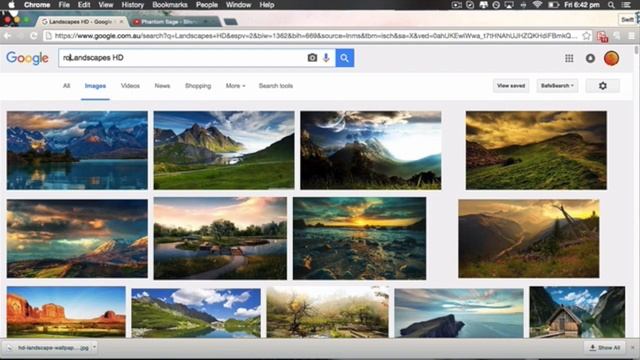This screenshot has width=640, height=360.
Task: Open the golden stormy hillside thumbnail
Action: coord(536,150)
